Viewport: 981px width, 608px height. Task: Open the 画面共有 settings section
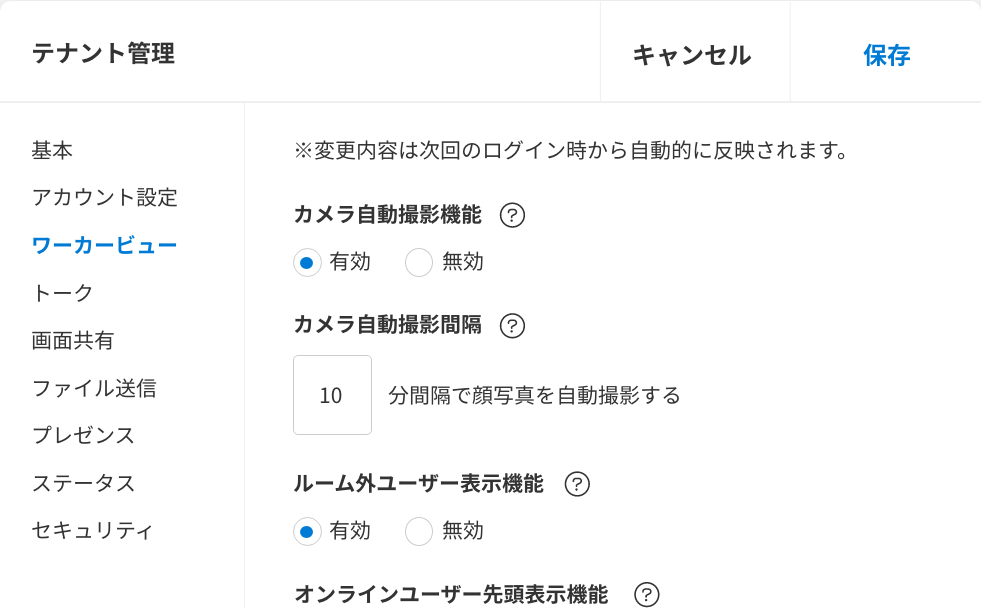[73, 340]
